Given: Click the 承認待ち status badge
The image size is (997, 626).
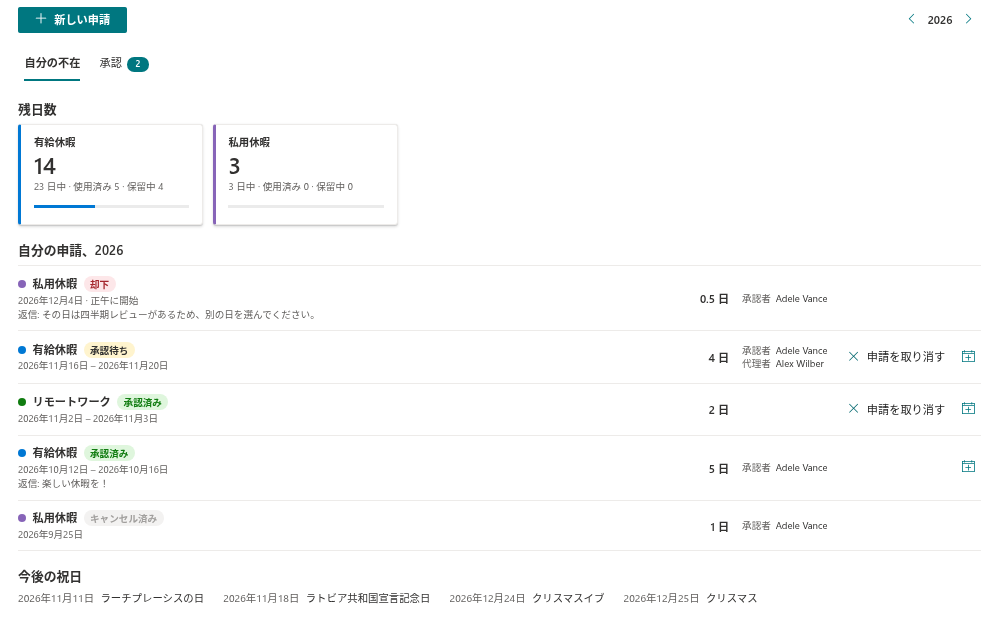Looking at the screenshot, I should pos(109,350).
